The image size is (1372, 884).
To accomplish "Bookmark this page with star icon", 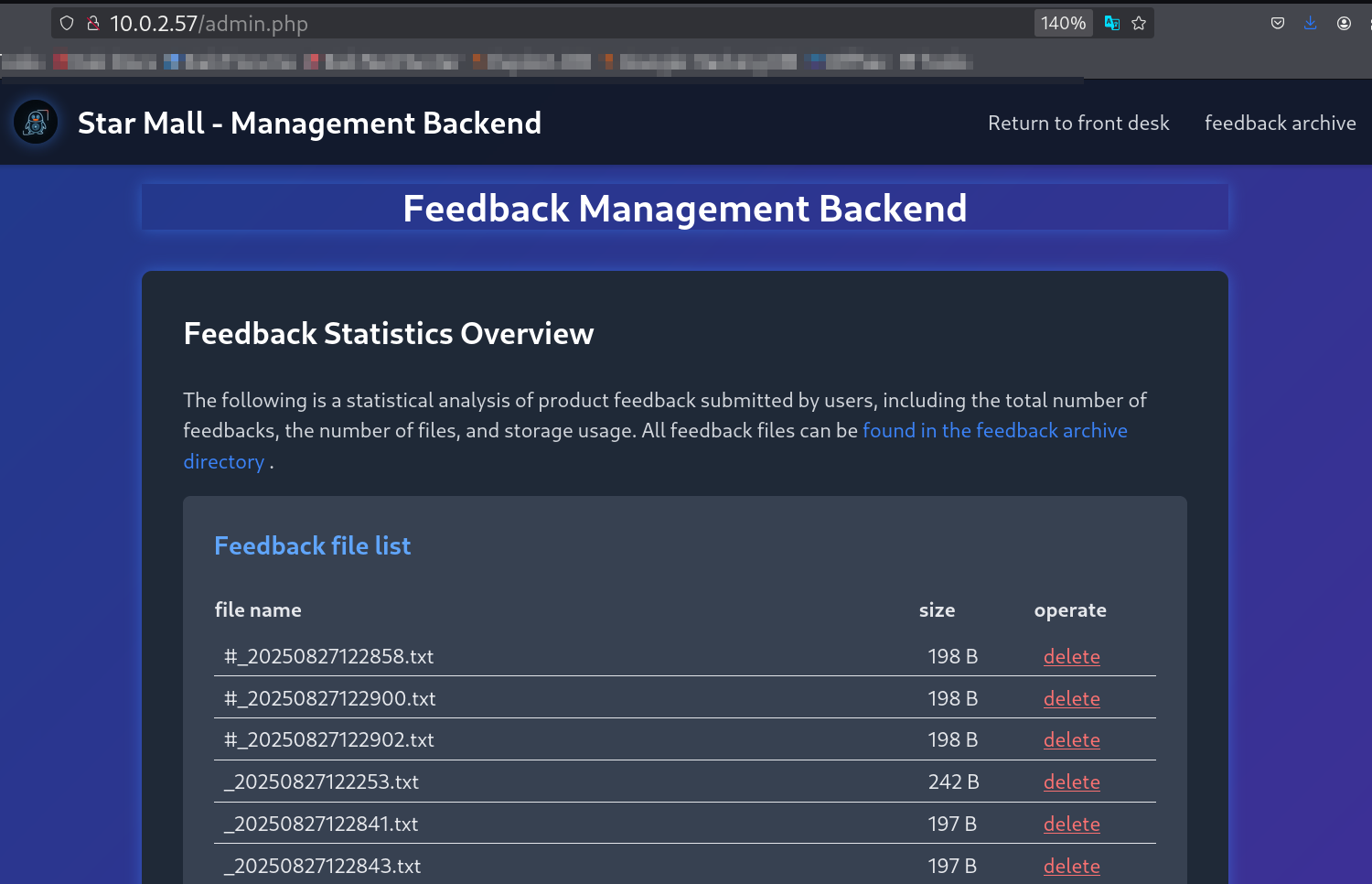I will point(1139,23).
